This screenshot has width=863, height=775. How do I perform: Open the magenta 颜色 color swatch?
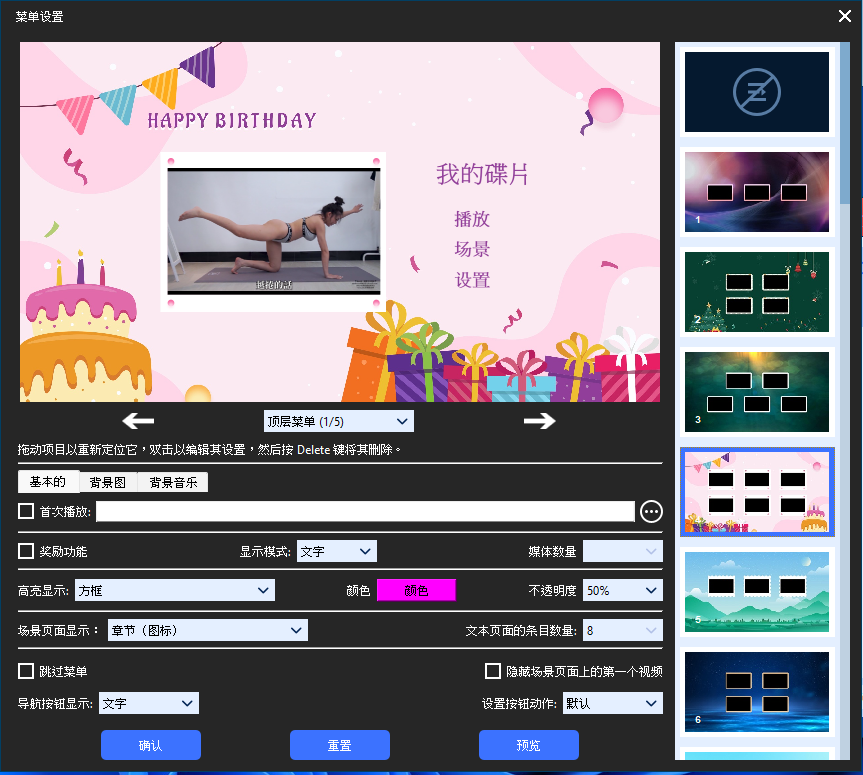pos(416,591)
